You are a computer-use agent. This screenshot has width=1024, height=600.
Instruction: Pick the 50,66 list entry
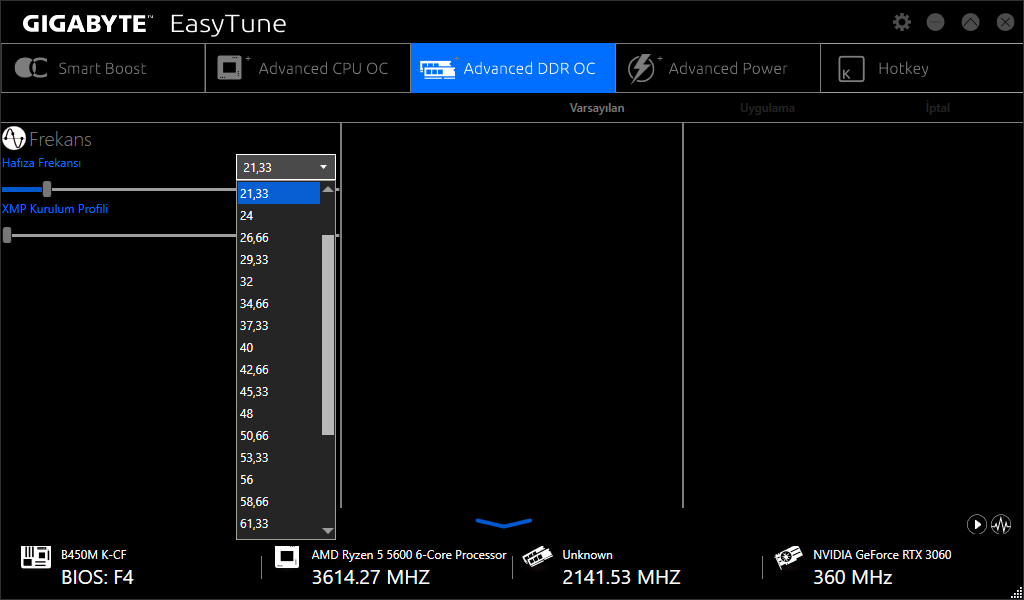pyautogui.click(x=279, y=435)
